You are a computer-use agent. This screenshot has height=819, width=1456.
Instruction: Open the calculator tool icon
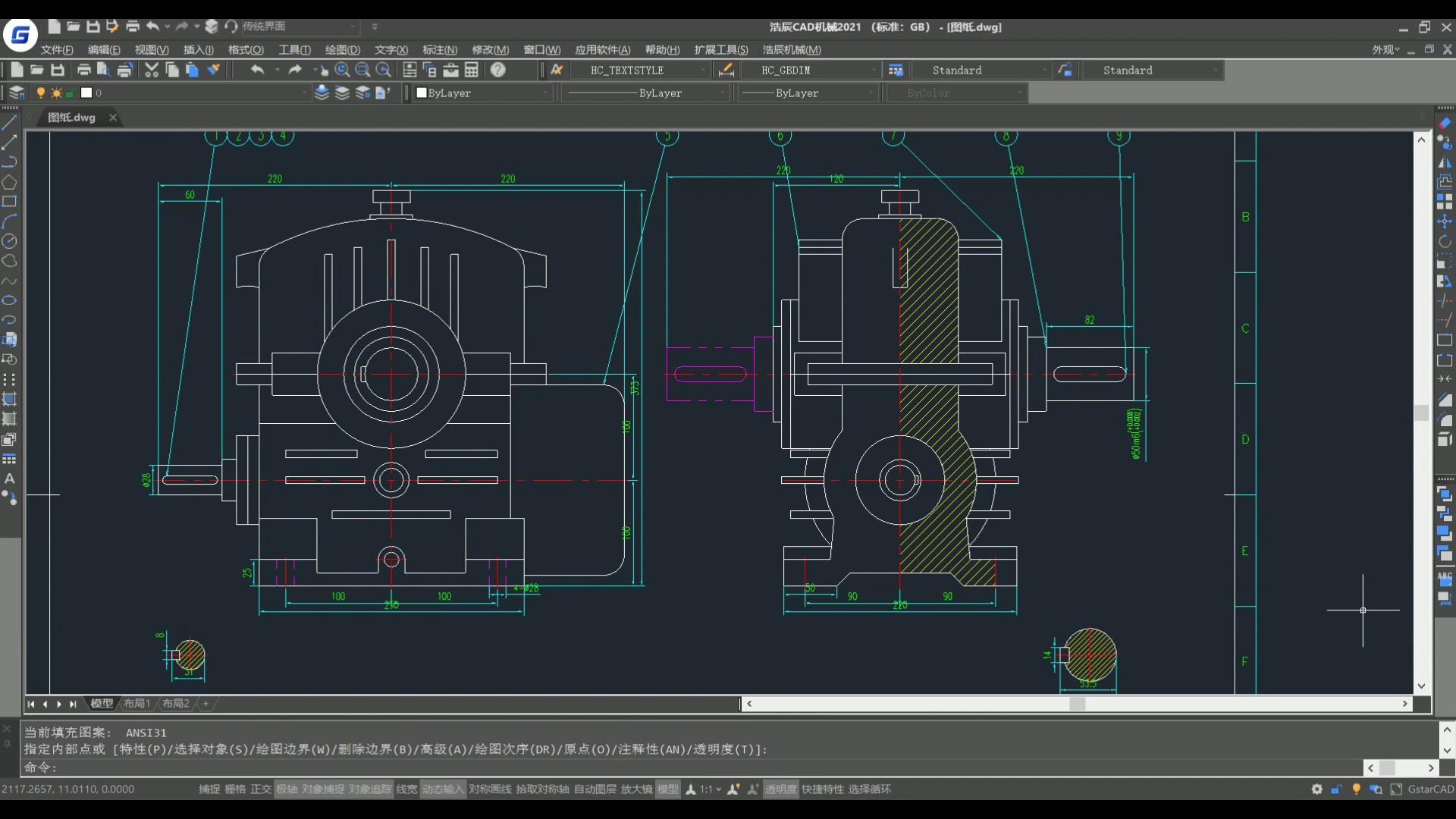[472, 70]
